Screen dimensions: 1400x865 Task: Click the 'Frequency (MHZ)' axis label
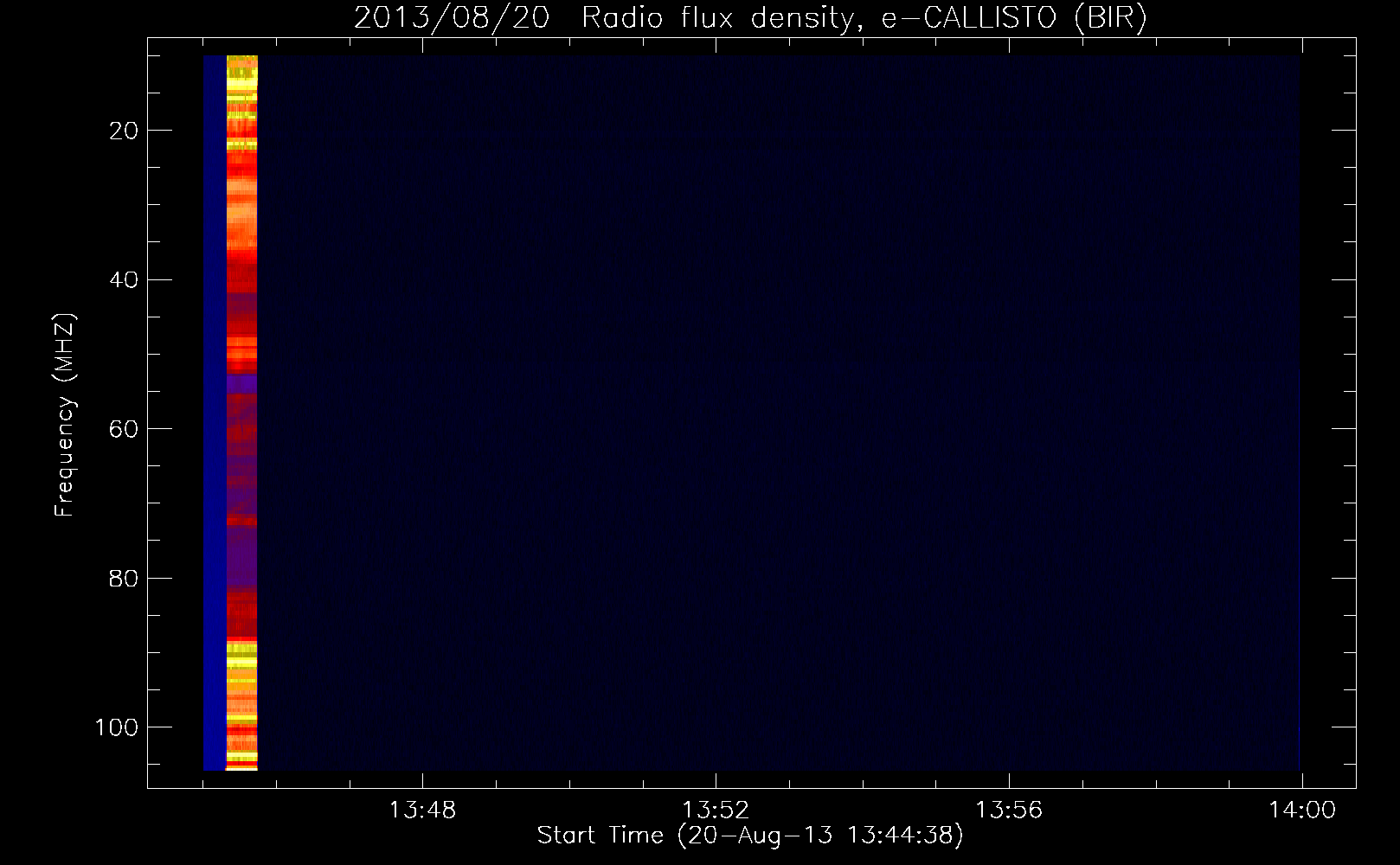[x=65, y=414]
